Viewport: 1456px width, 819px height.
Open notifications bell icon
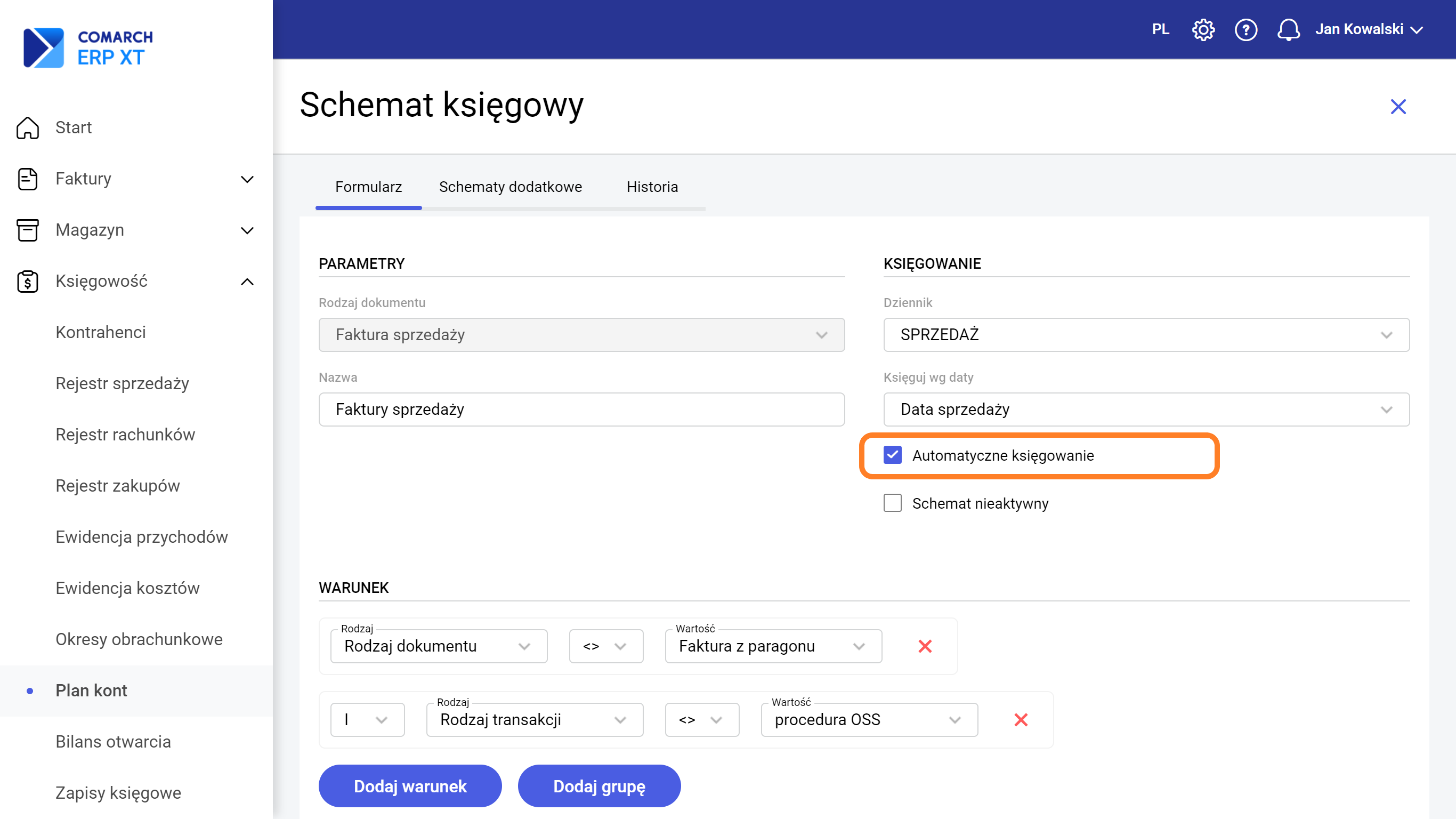[x=1288, y=29]
